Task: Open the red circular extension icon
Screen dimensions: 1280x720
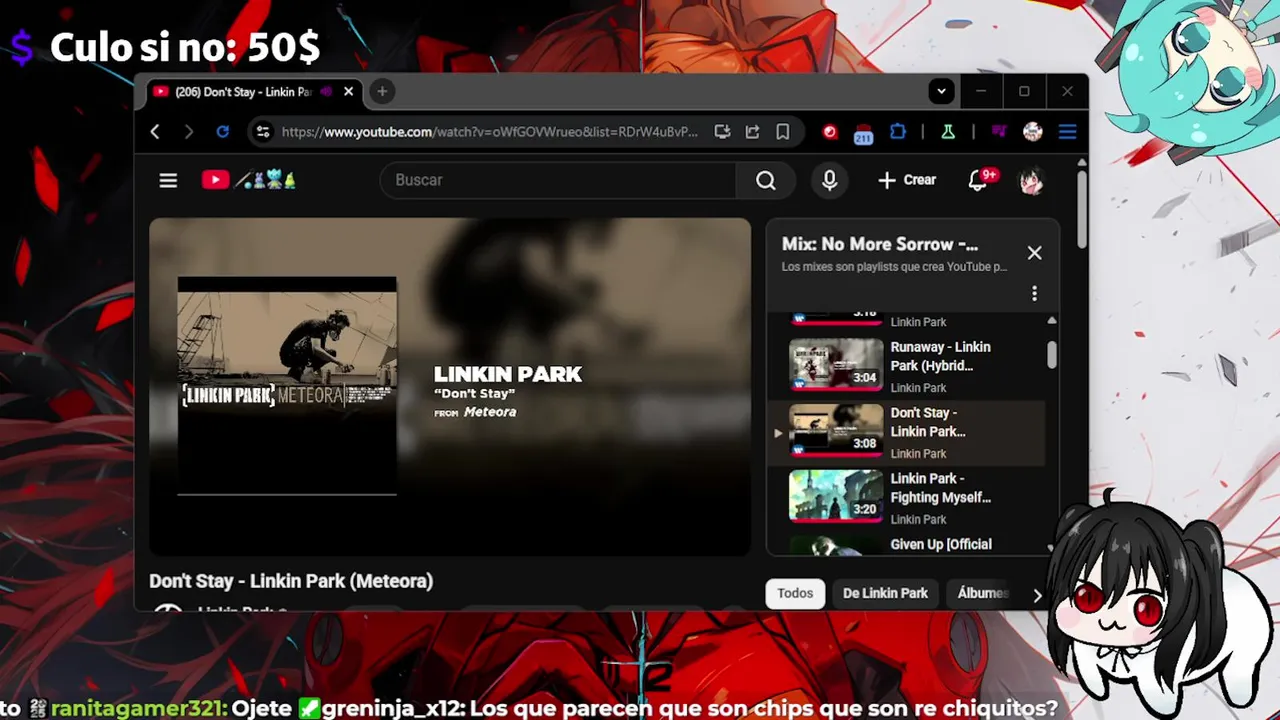Action: pos(829,132)
